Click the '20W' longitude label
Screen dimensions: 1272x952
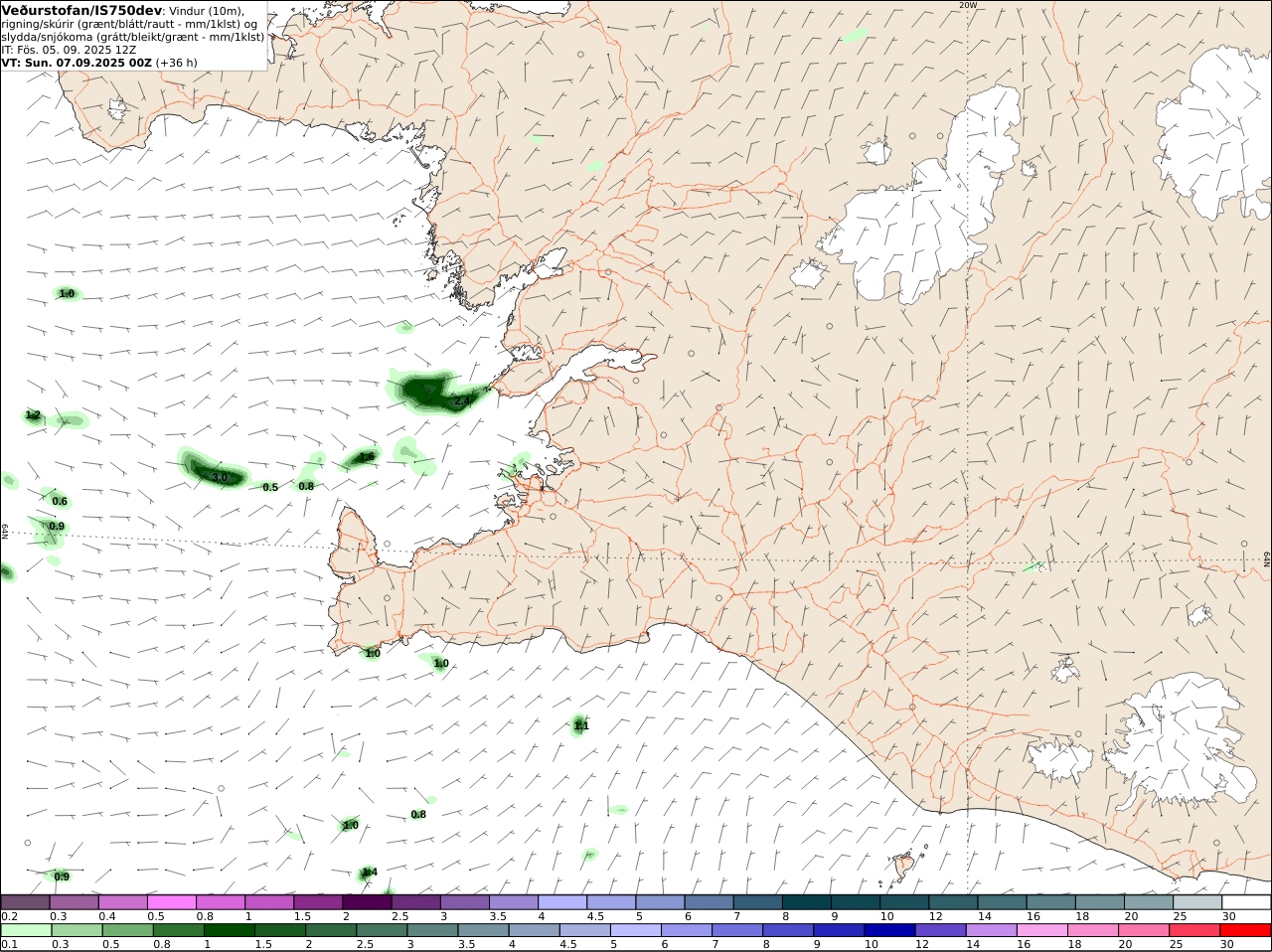(x=968, y=5)
